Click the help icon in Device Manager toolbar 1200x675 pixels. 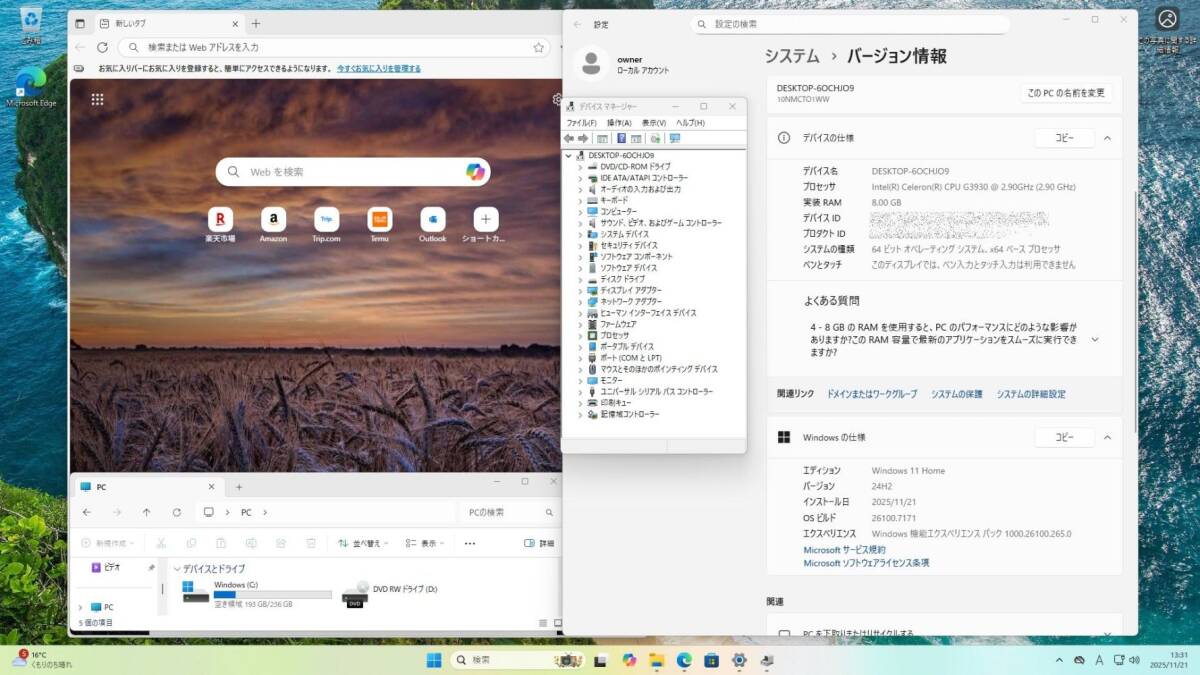tap(621, 138)
